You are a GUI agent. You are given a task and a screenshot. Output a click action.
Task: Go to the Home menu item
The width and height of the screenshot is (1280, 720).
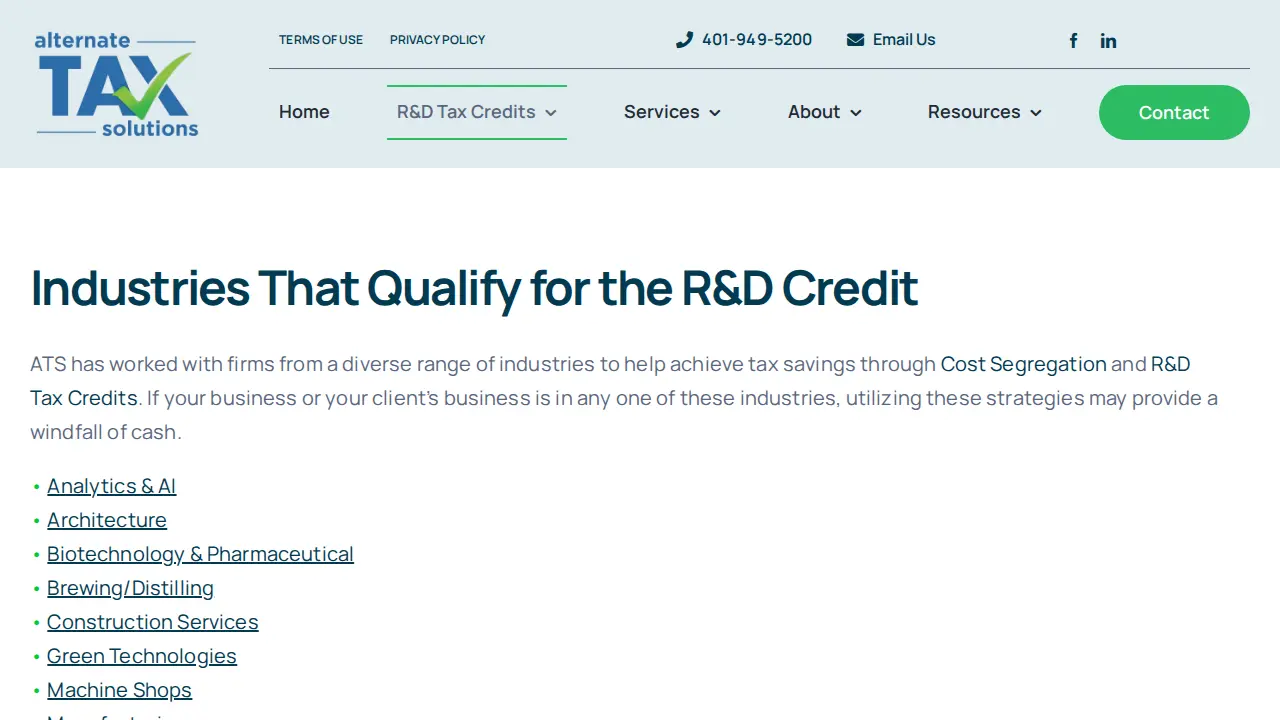304,112
